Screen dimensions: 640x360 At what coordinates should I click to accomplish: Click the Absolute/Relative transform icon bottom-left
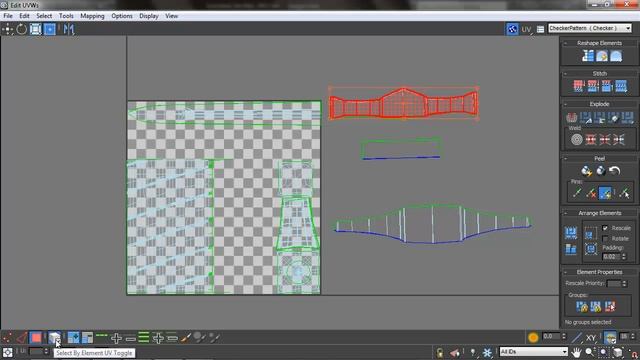7,352
